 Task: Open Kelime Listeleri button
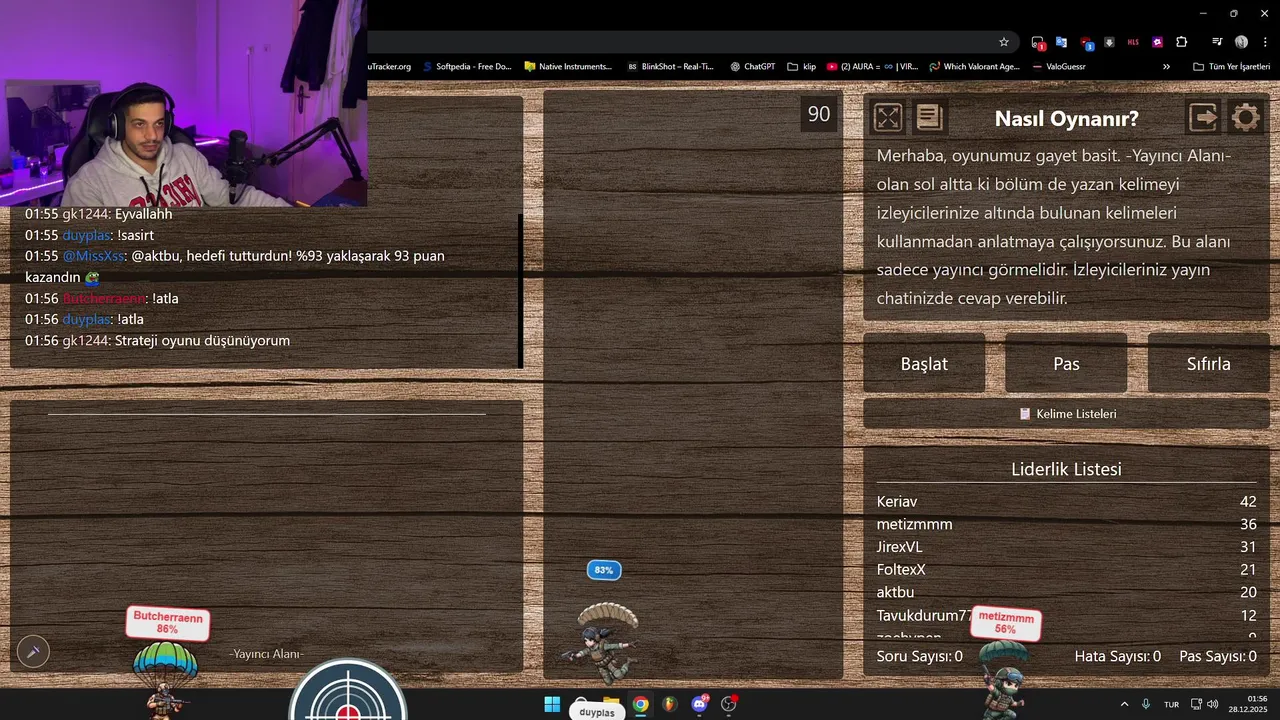click(x=1066, y=414)
